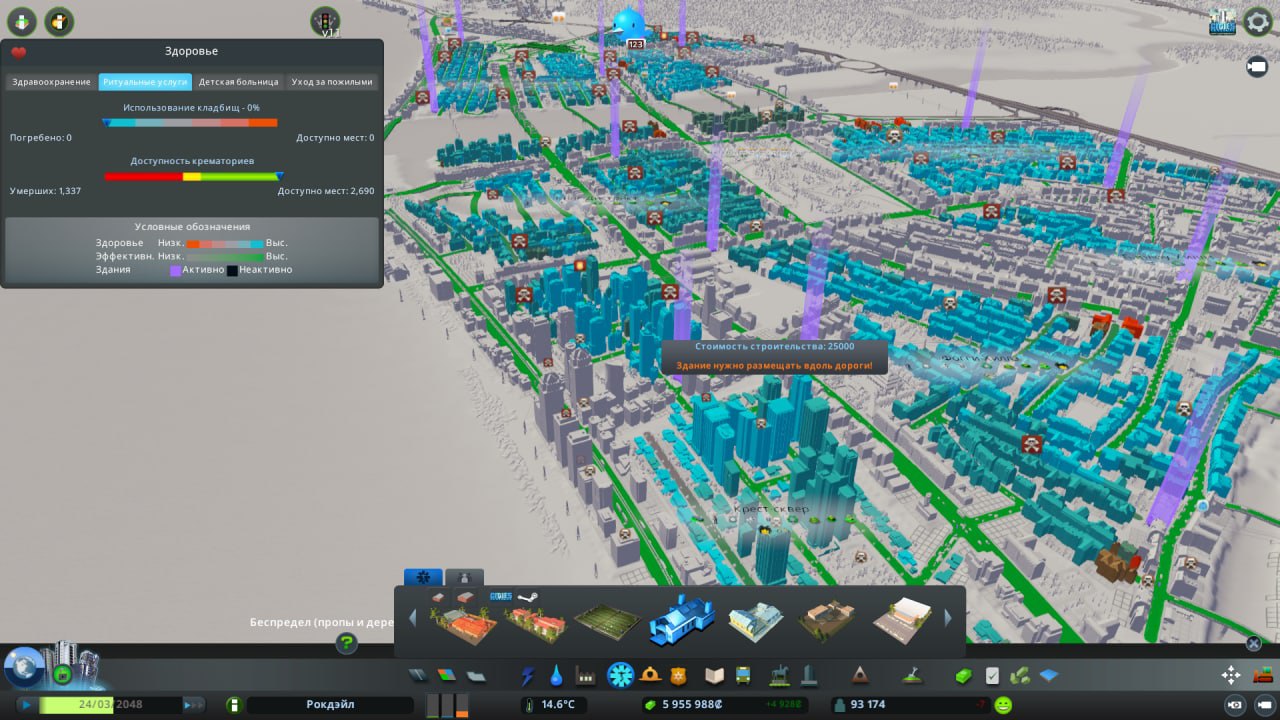The height and width of the screenshot is (720, 1280).
Task: Open the Zoning tool menu
Action: (447, 676)
